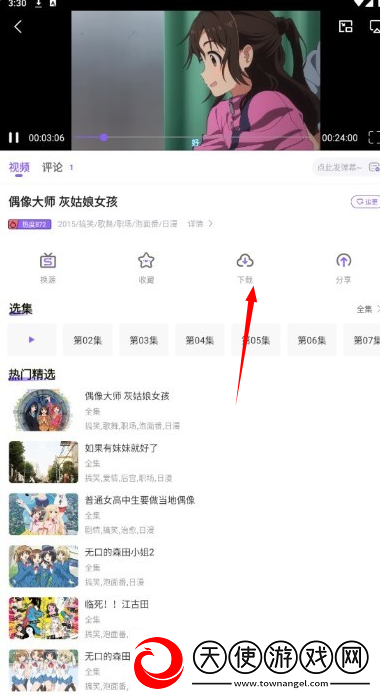Tap the 下载 cloud download icon

(x=245, y=261)
